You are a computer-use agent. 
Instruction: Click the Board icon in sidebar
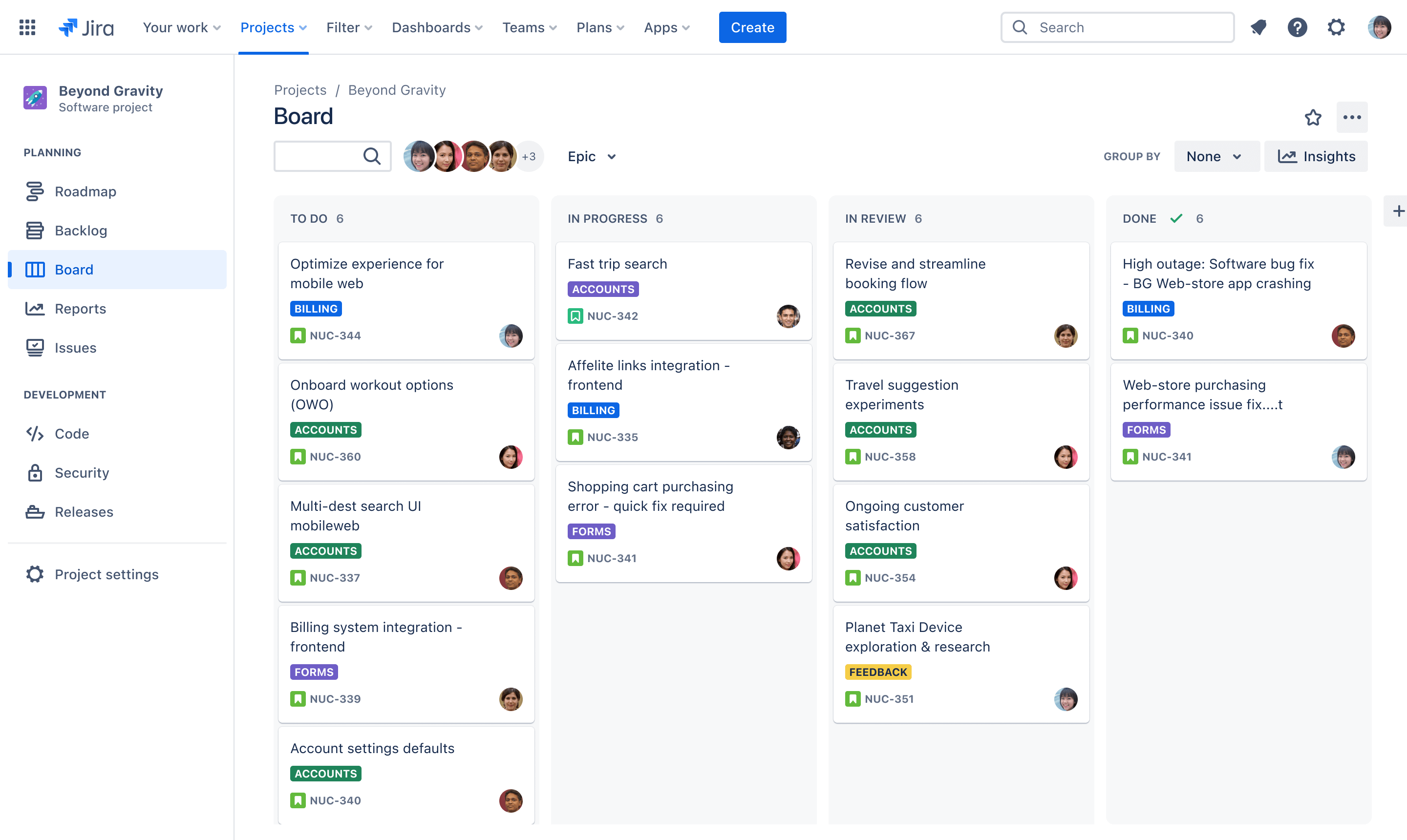[x=36, y=269]
